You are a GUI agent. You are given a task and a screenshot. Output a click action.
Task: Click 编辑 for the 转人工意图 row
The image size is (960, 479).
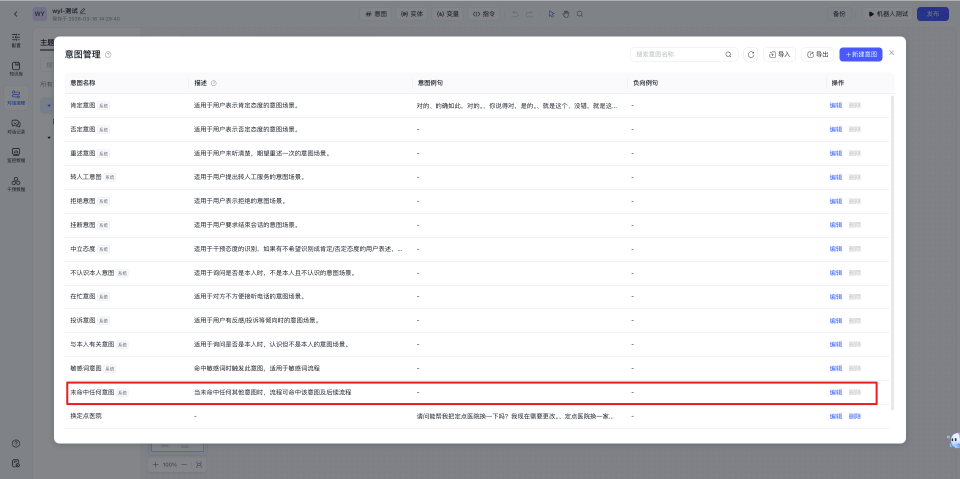(835, 176)
